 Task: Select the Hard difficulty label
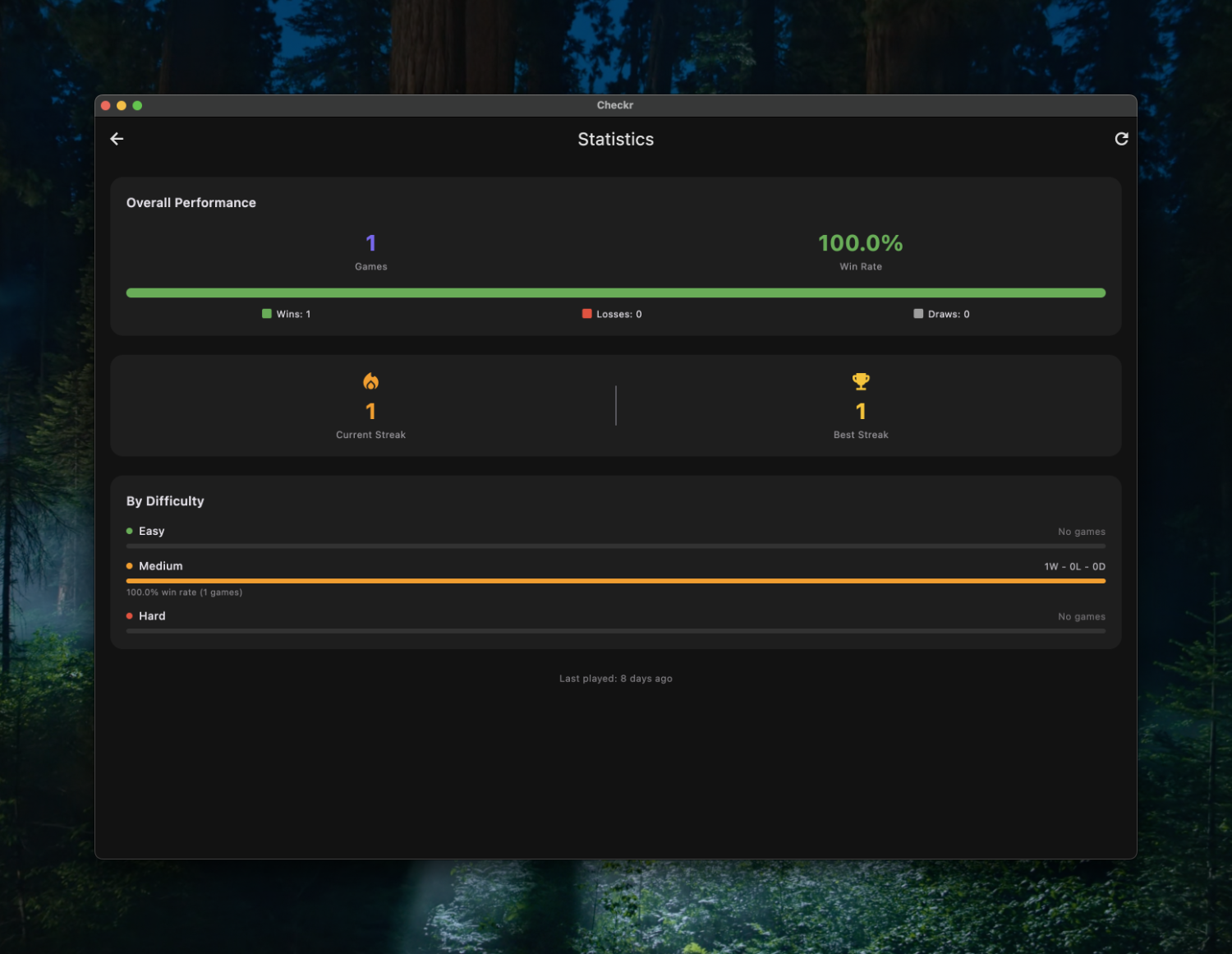(152, 616)
